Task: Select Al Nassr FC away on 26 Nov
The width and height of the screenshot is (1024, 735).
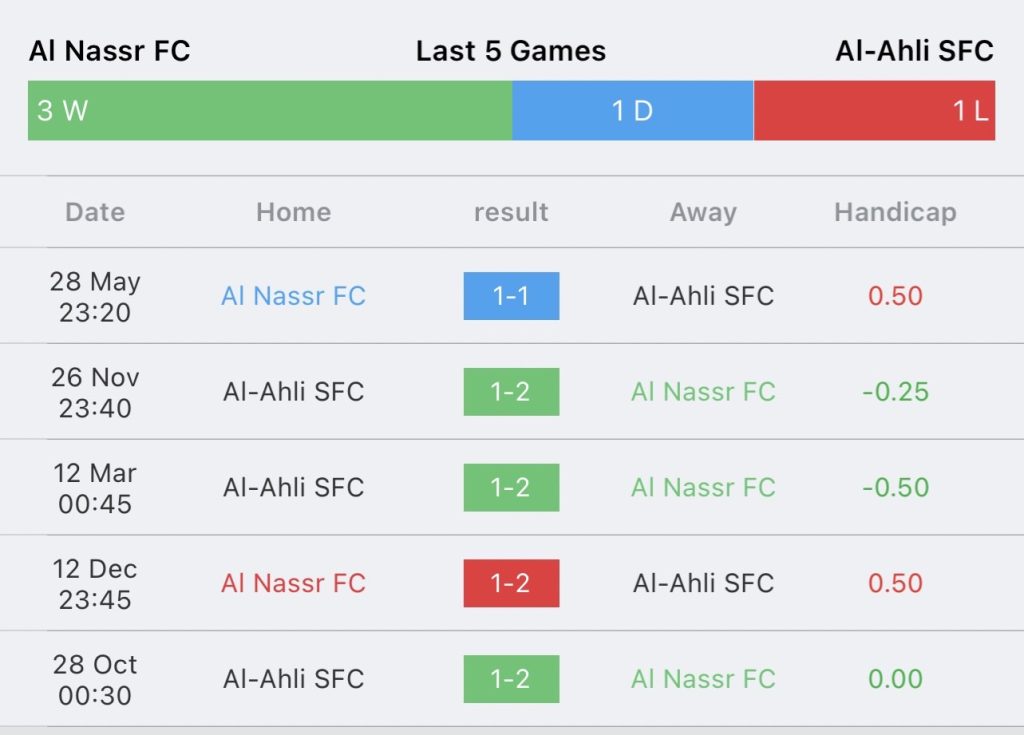Action: coord(703,392)
